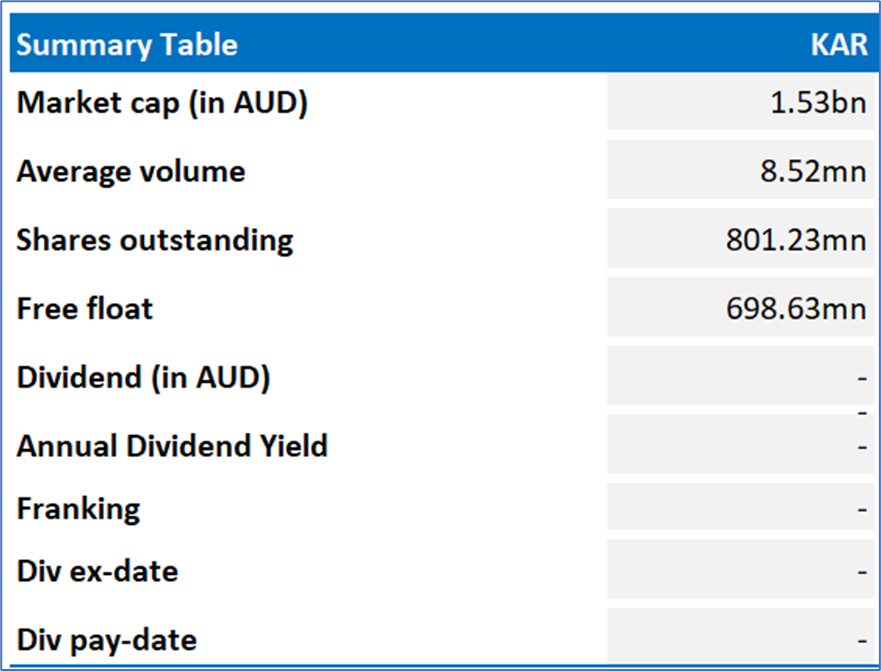This screenshot has height=671, width=881.
Task: Click the Shares outstanding label
Action: [155, 240]
